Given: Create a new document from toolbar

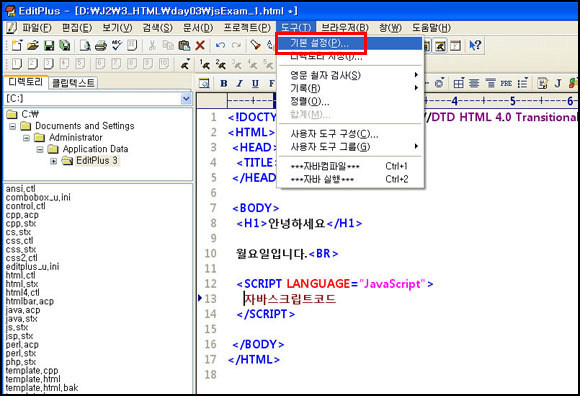Looking at the screenshot, I should coord(17,45).
